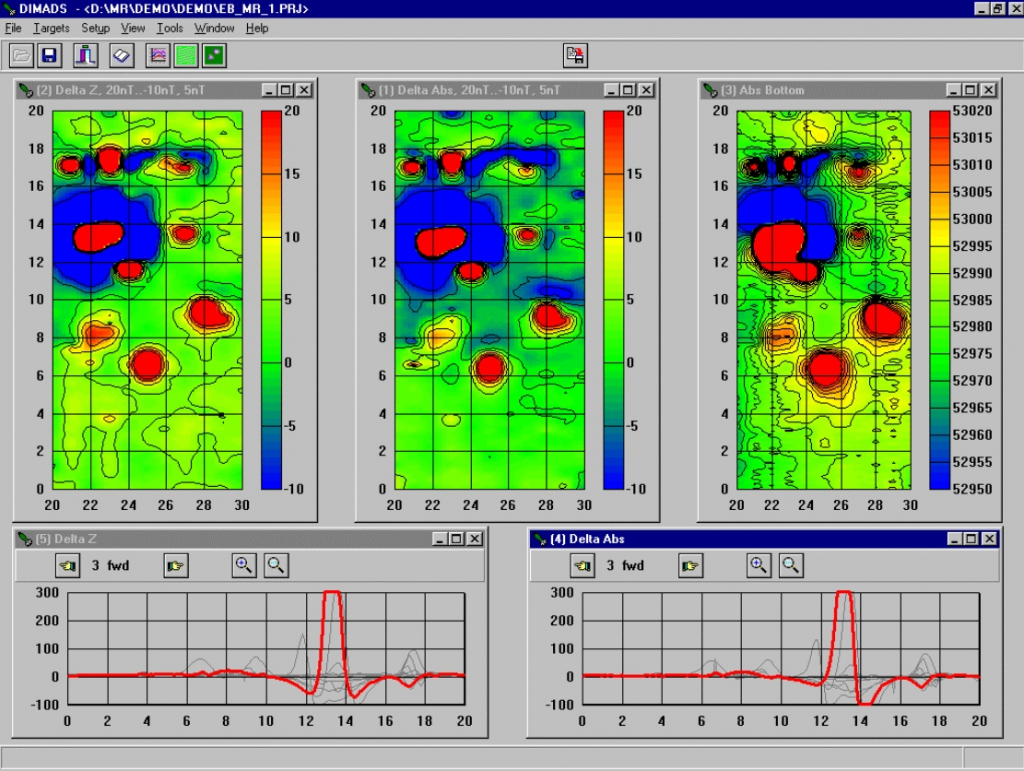Click the profile curve icon in main toolbar
The width and height of the screenshot is (1024, 771).
pos(87,55)
